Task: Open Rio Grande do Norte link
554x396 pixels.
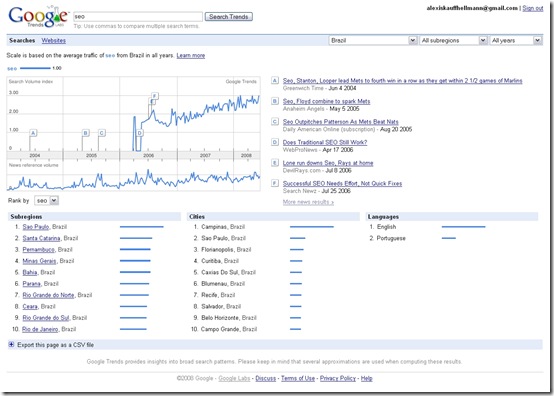Action: coord(48,295)
